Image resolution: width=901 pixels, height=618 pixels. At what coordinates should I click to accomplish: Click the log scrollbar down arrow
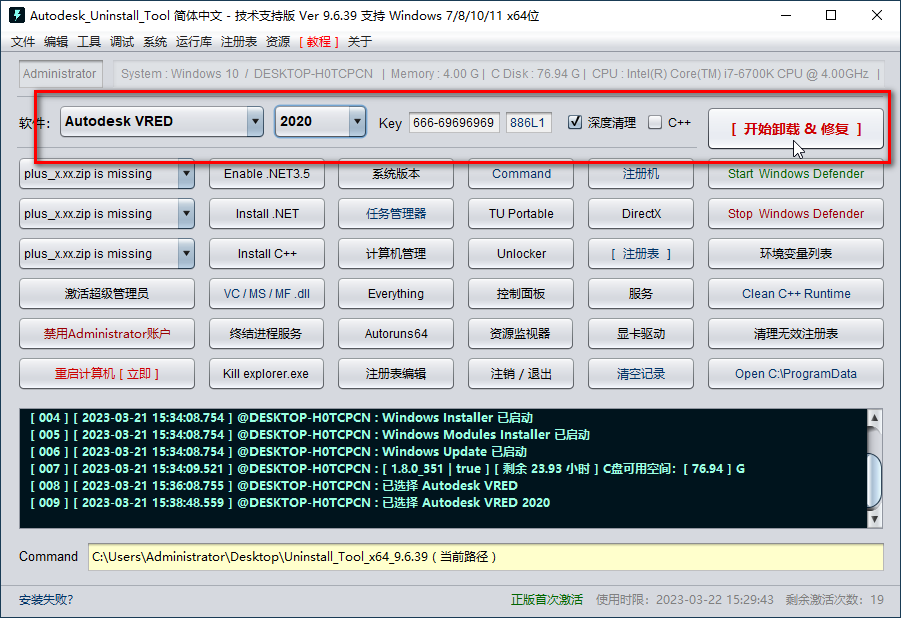[x=875, y=519]
